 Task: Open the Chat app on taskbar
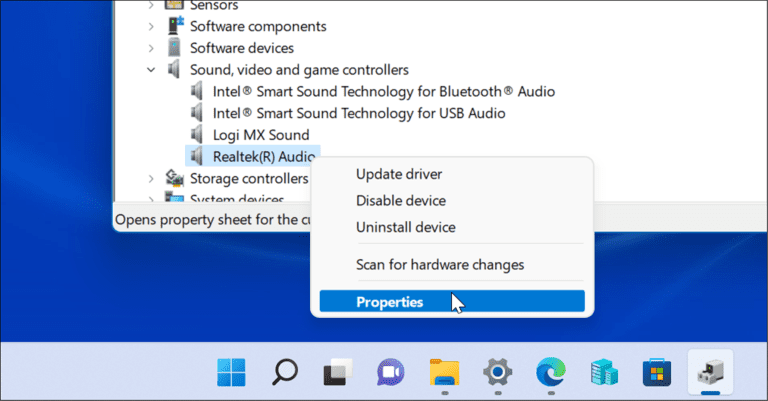tap(391, 373)
